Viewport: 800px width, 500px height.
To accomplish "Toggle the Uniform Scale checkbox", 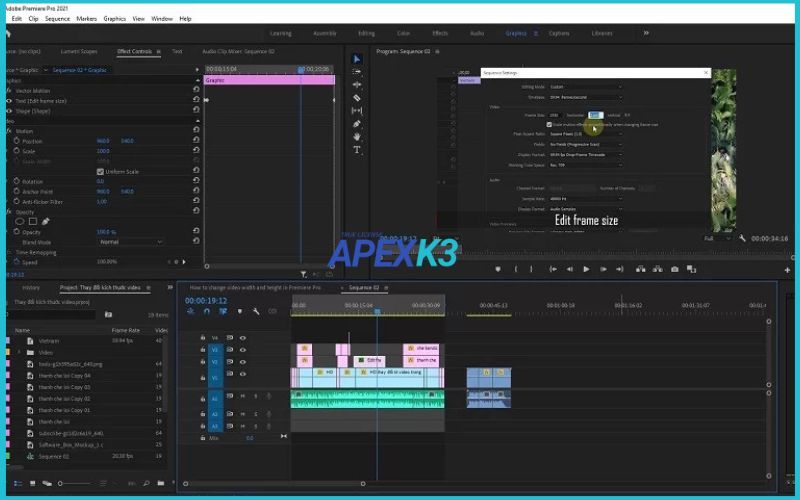I will 100,171.
